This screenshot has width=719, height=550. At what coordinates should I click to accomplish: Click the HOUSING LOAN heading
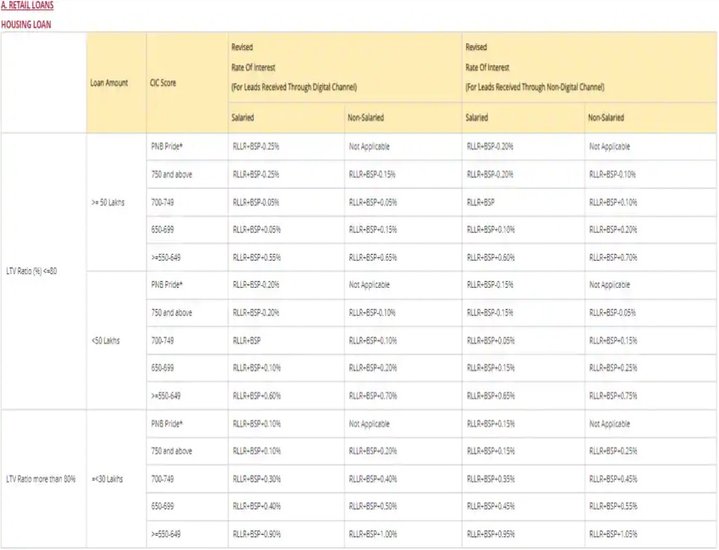26,23
